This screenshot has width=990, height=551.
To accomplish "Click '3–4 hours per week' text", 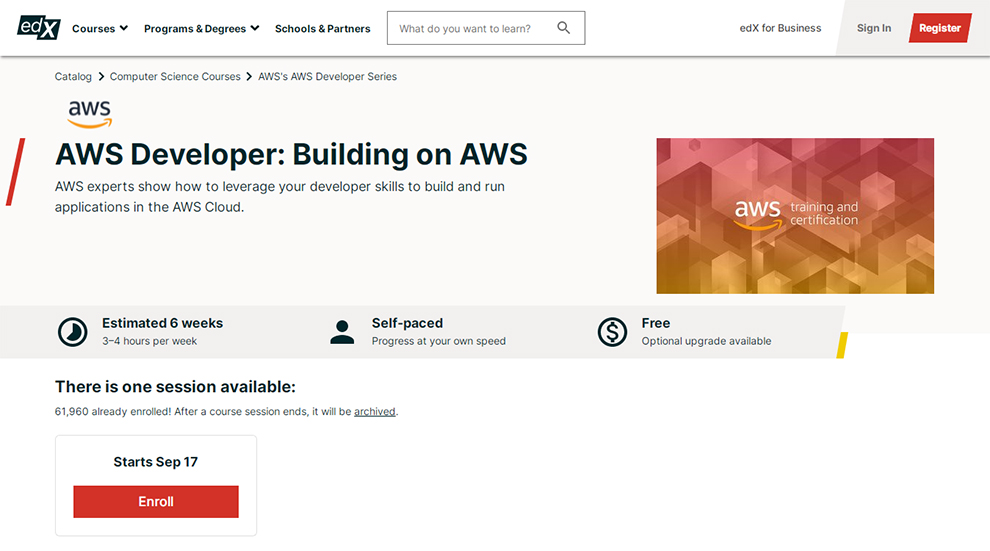I will pos(150,341).
